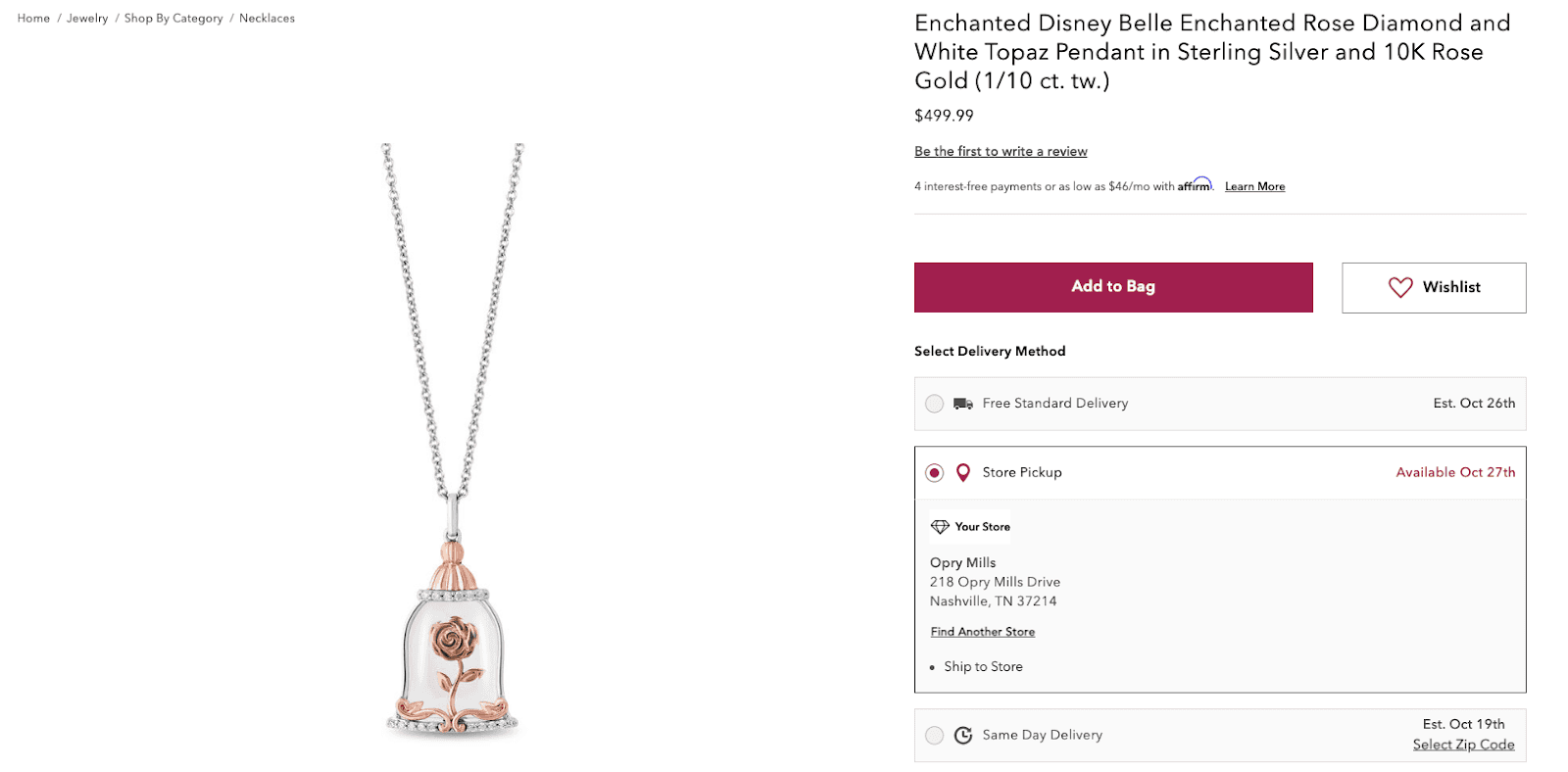
Task: Click the Affirm logo
Action: point(1195,185)
